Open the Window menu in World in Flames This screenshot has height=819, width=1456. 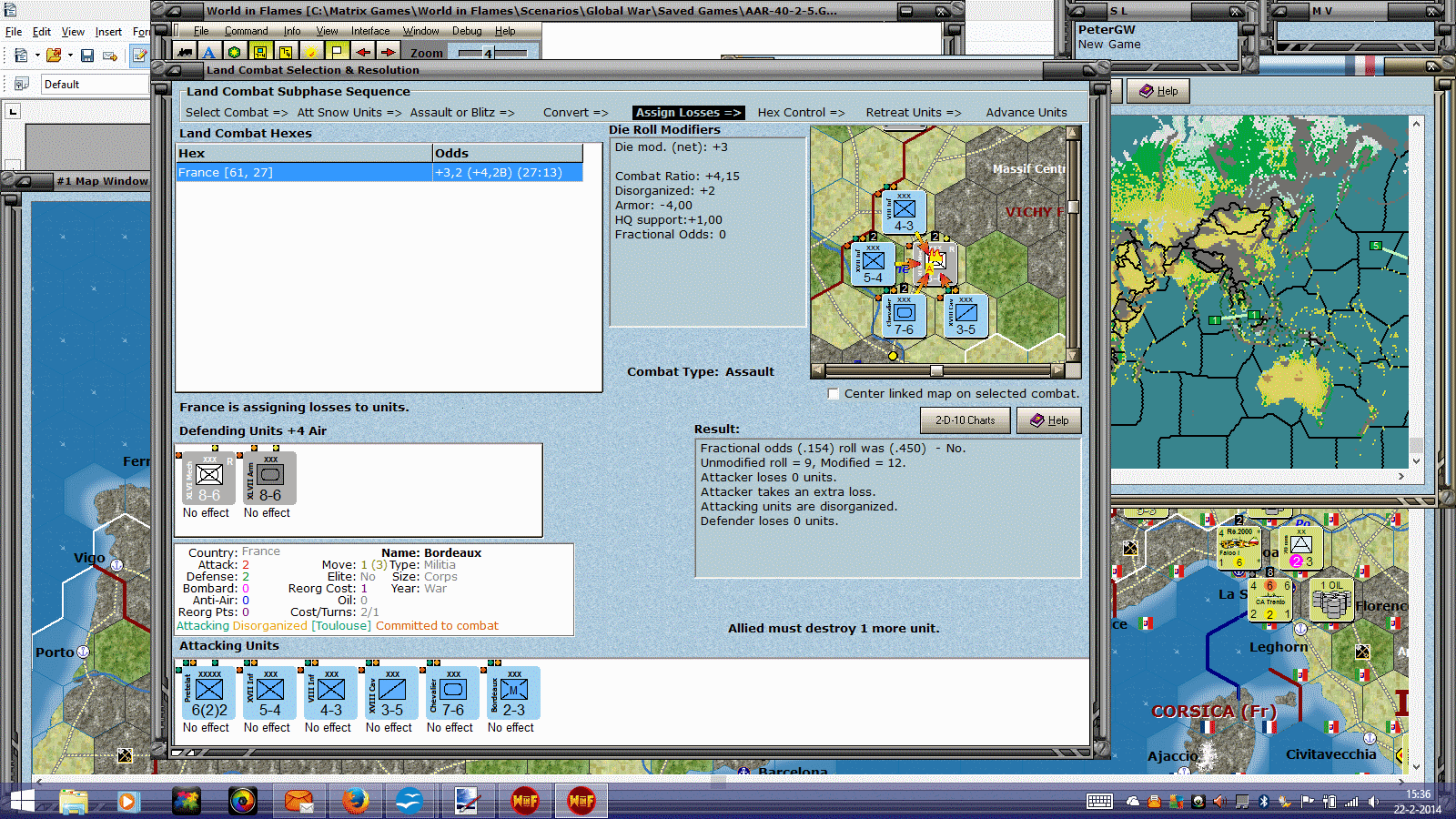(421, 31)
